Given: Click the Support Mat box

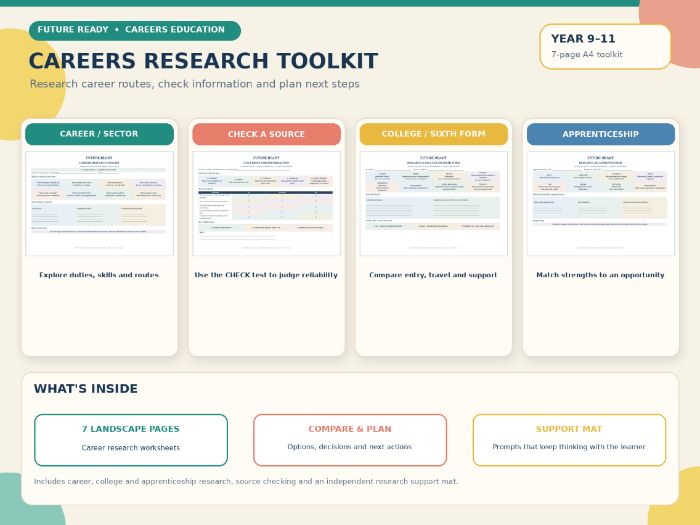Looking at the screenshot, I should coord(569,440).
